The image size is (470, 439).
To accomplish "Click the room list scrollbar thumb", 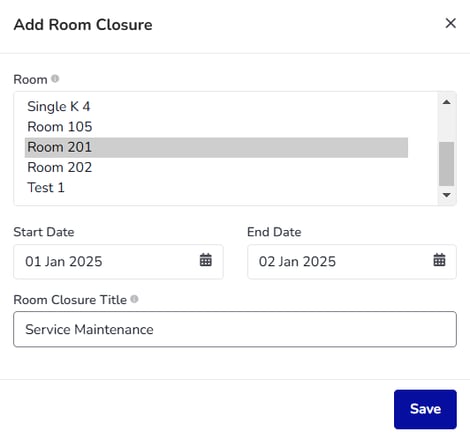I will pyautogui.click(x=447, y=164).
